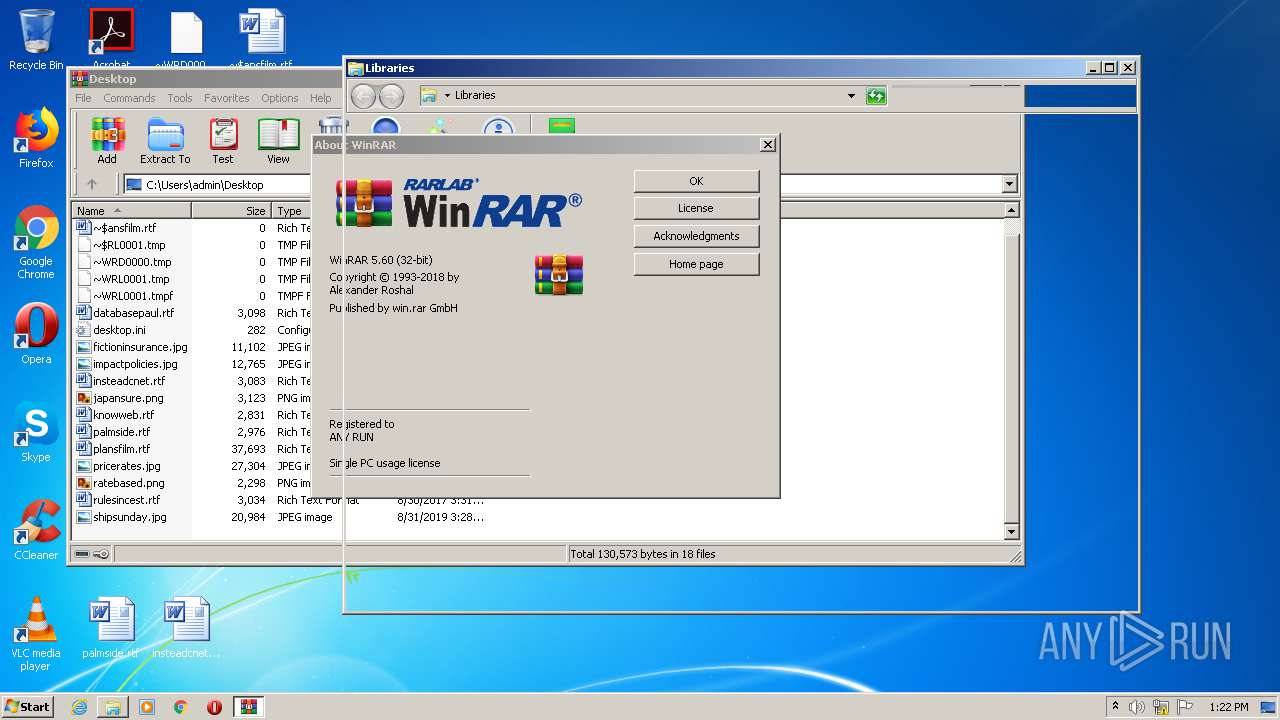Click Chrome taskbar icon

coord(181,707)
